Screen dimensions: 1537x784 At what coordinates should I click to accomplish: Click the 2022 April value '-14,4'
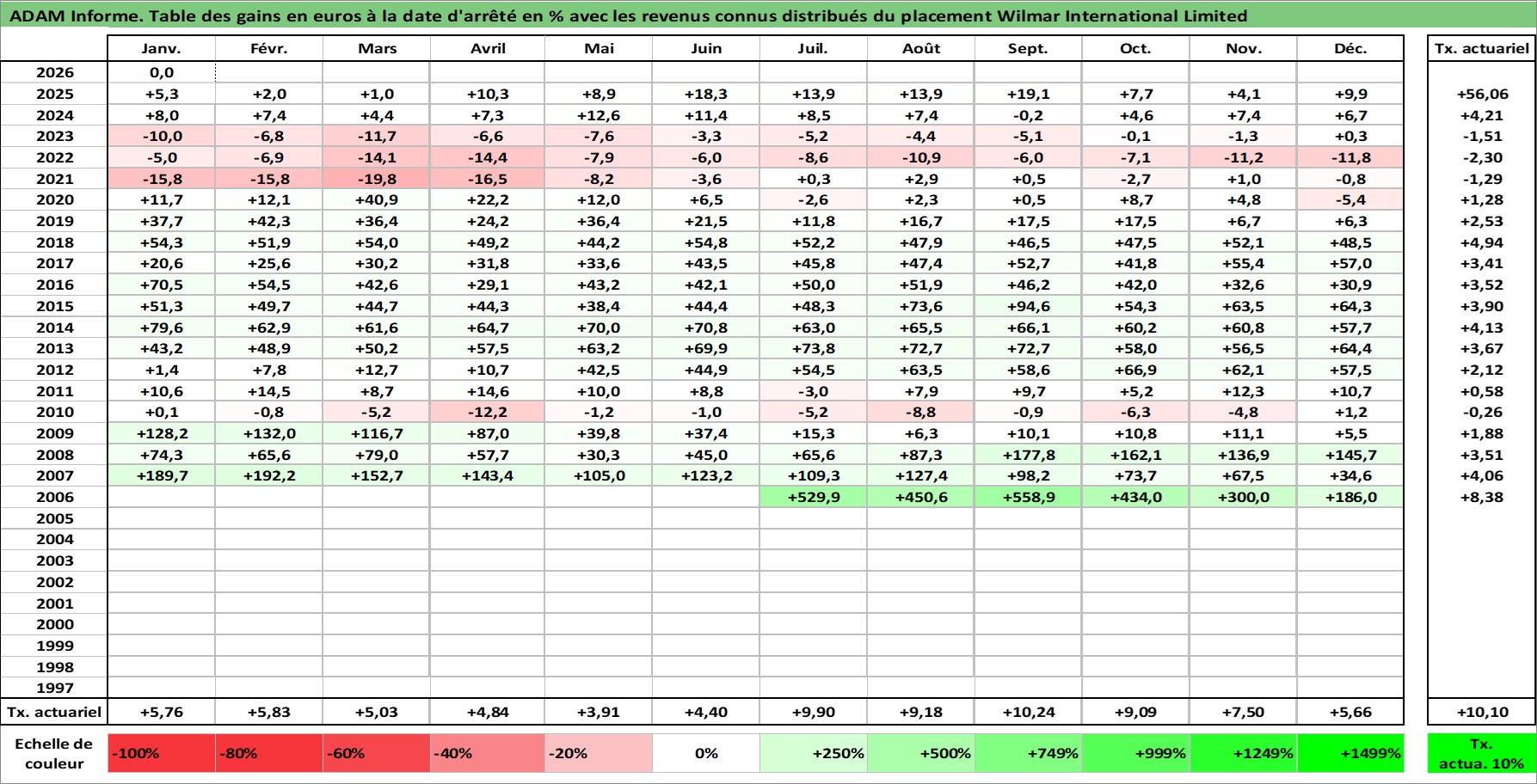(488, 157)
